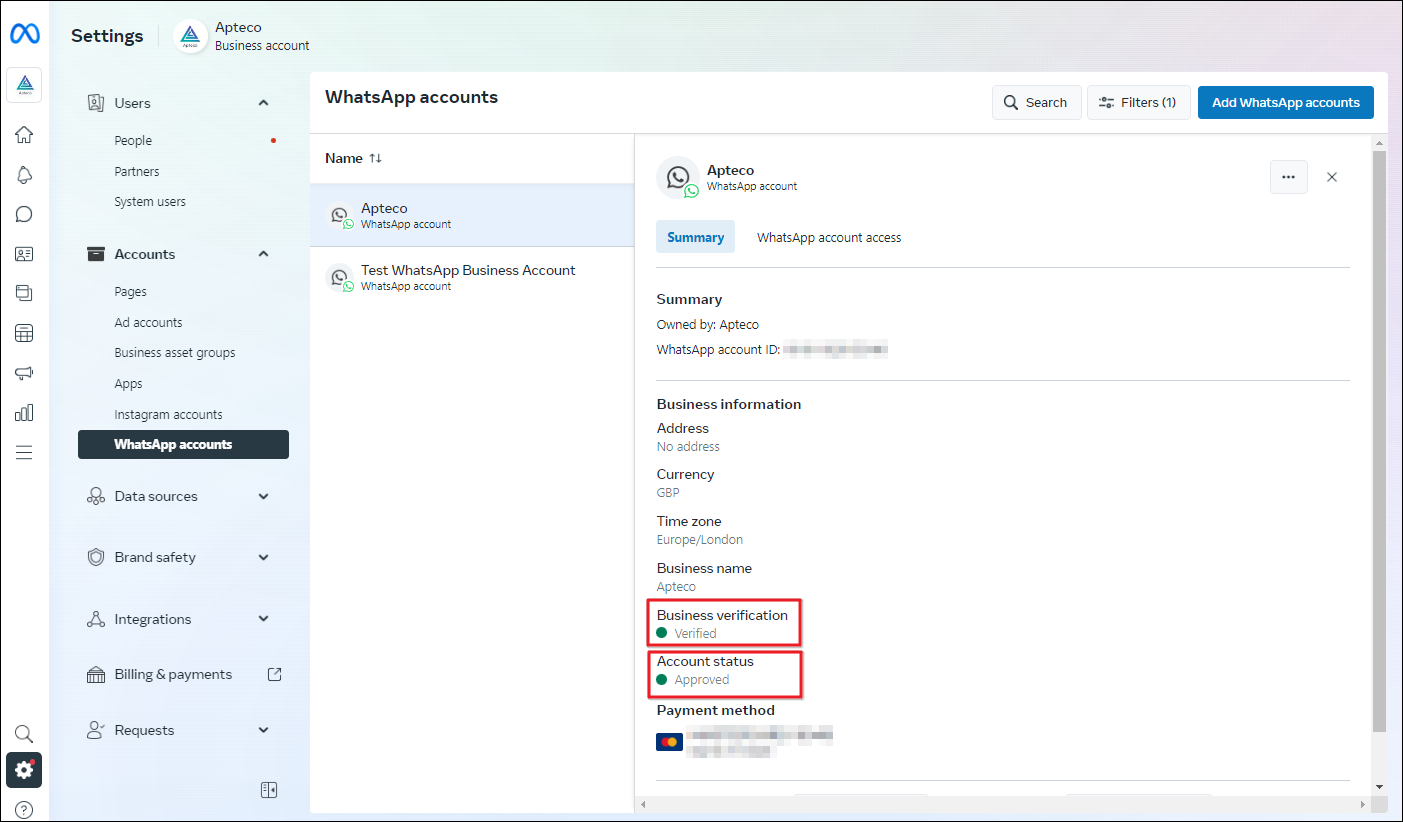The height and width of the screenshot is (822, 1403).
Task: Click the horizontal scrollbar left arrow
Action: click(x=643, y=804)
